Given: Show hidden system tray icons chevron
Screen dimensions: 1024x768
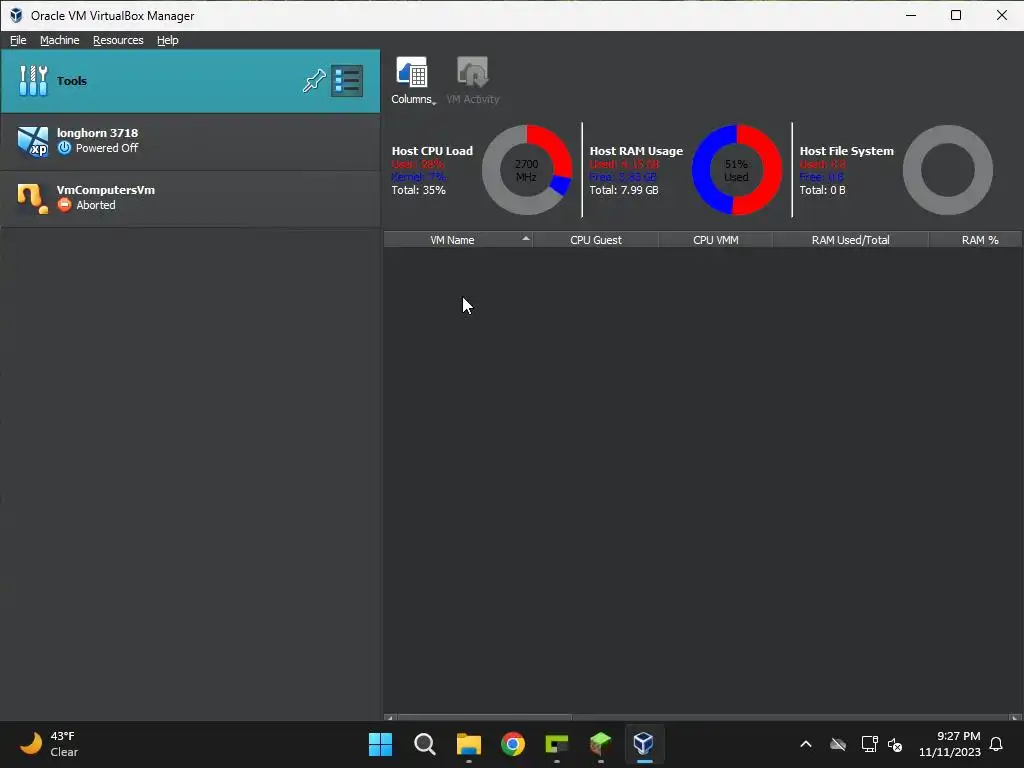Looking at the screenshot, I should pos(806,744).
